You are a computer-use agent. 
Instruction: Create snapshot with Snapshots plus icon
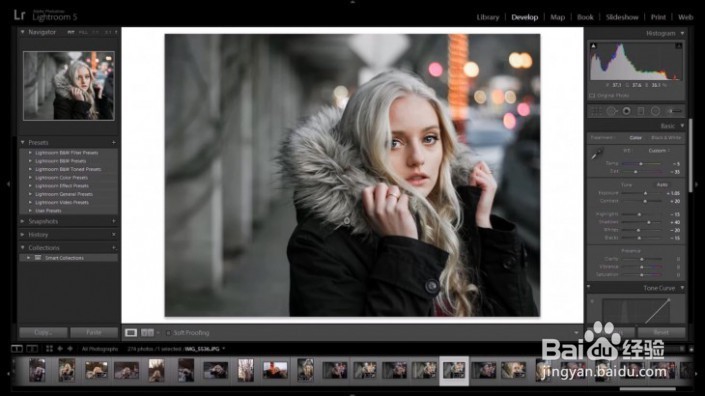coord(114,221)
